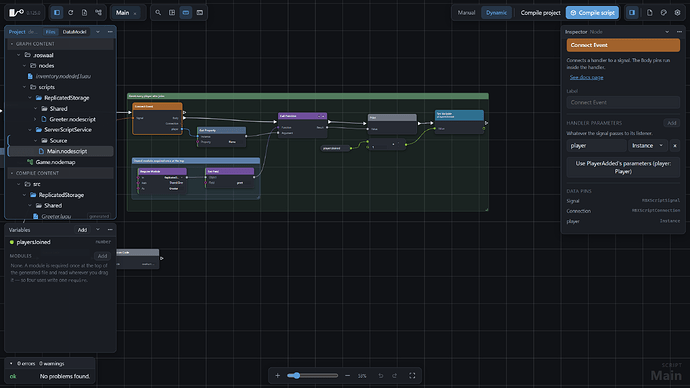Collapse the Project panel with its chevron

pos(98,32)
